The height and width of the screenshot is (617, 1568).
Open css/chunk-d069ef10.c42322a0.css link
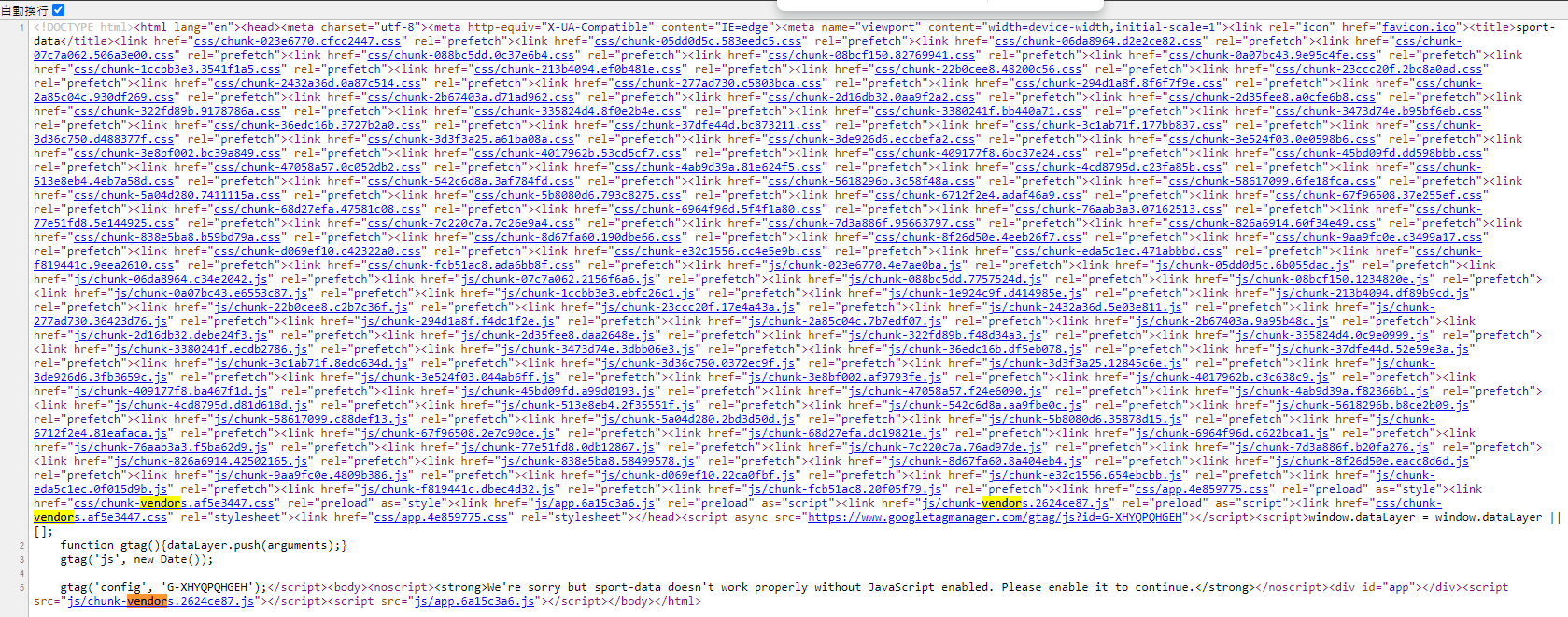[318, 251]
